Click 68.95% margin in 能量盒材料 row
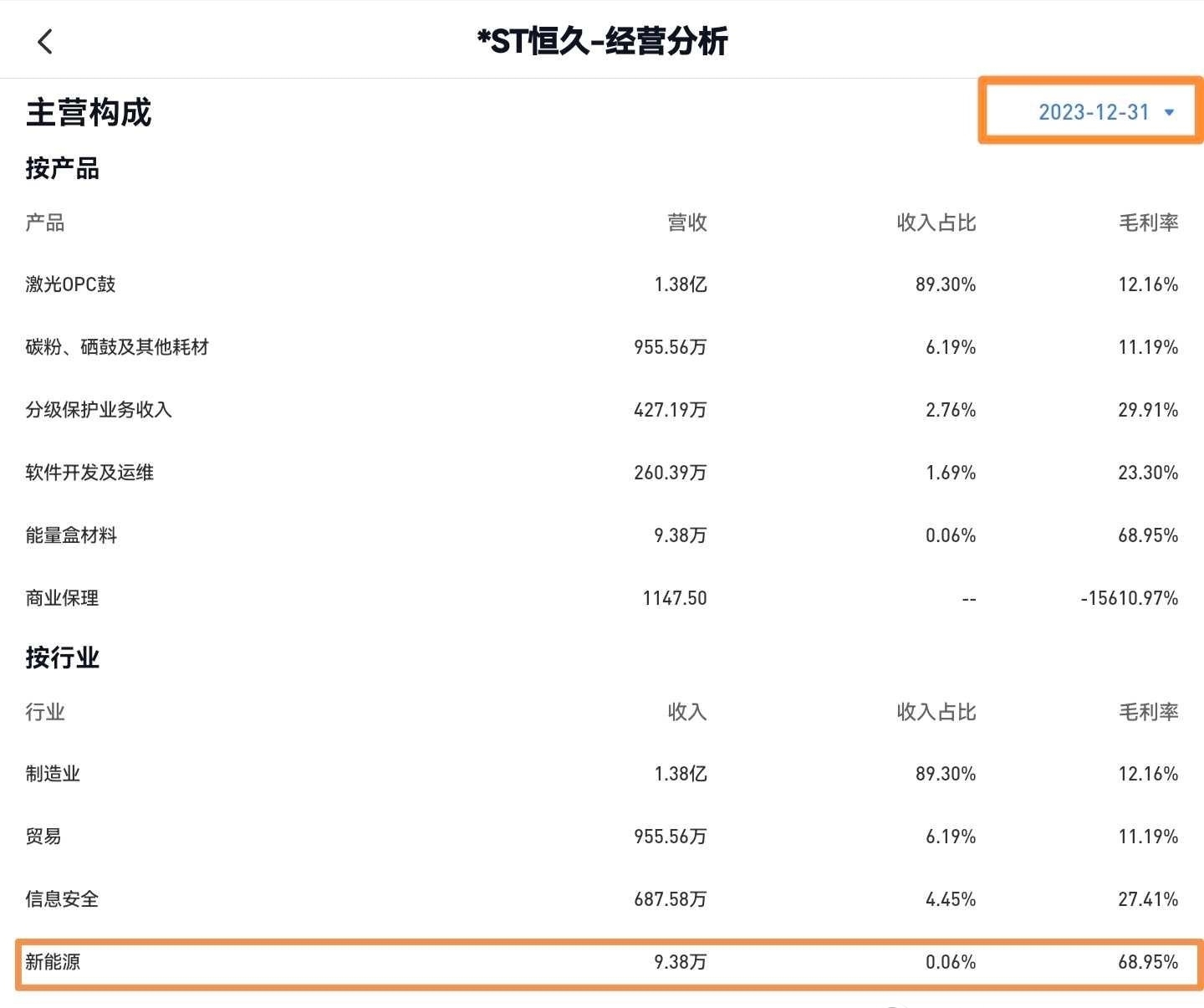The height and width of the screenshot is (1008, 1204). (1148, 535)
